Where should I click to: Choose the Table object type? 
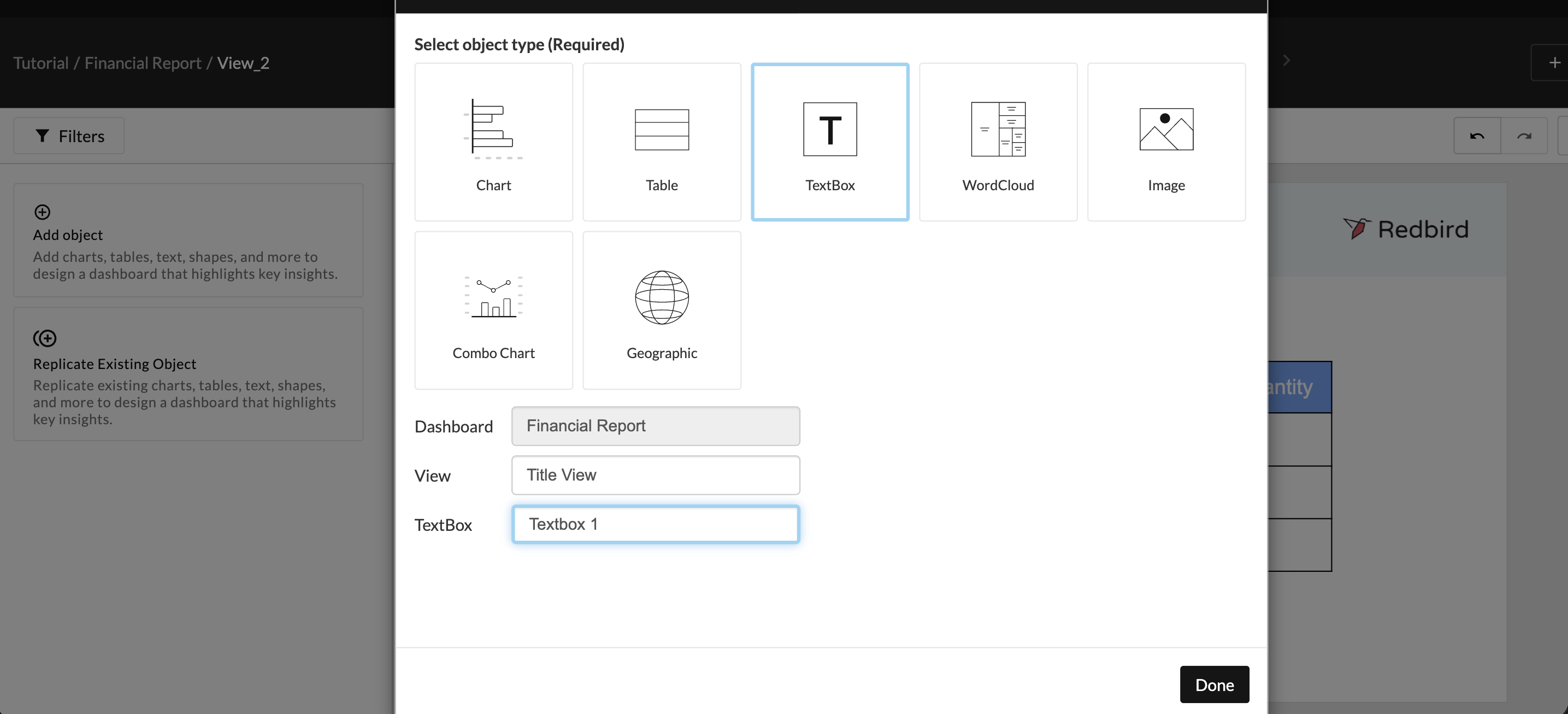[x=661, y=142]
